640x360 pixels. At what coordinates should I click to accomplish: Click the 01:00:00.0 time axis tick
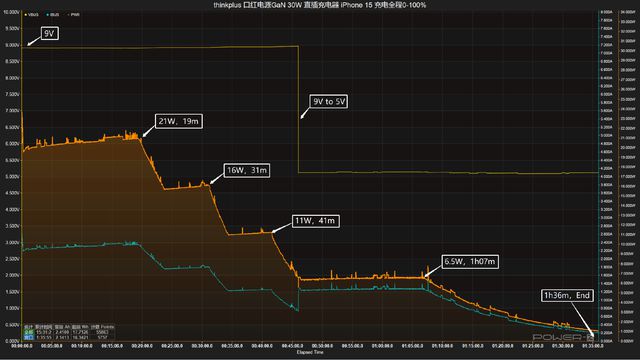[x=382, y=346]
